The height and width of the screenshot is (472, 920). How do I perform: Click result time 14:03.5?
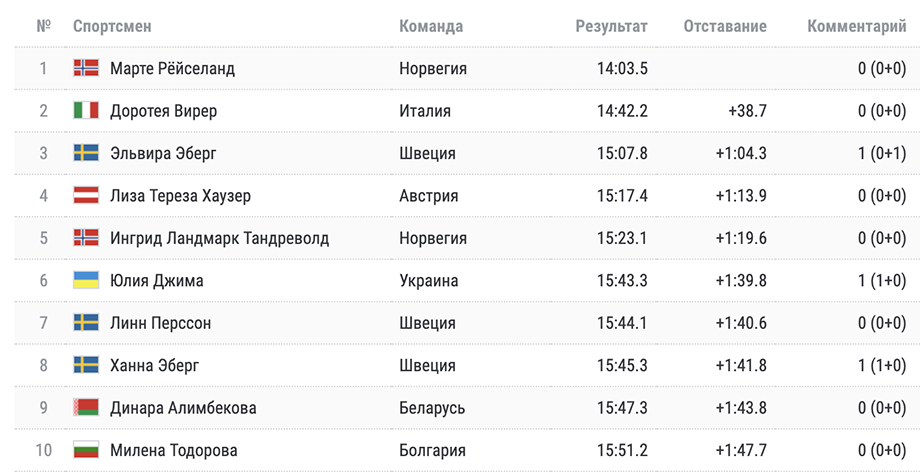[x=622, y=69]
